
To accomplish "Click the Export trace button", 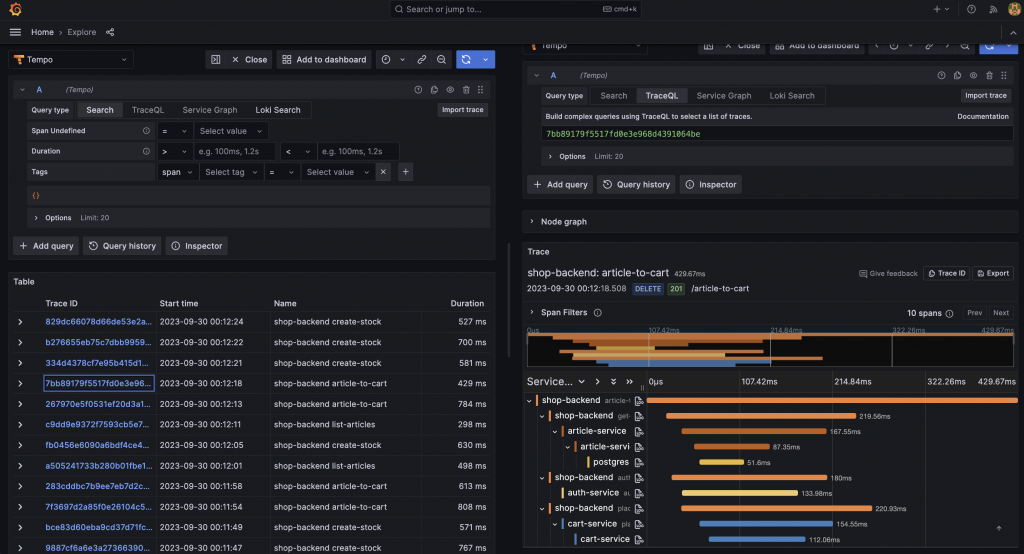I will tap(993, 273).
